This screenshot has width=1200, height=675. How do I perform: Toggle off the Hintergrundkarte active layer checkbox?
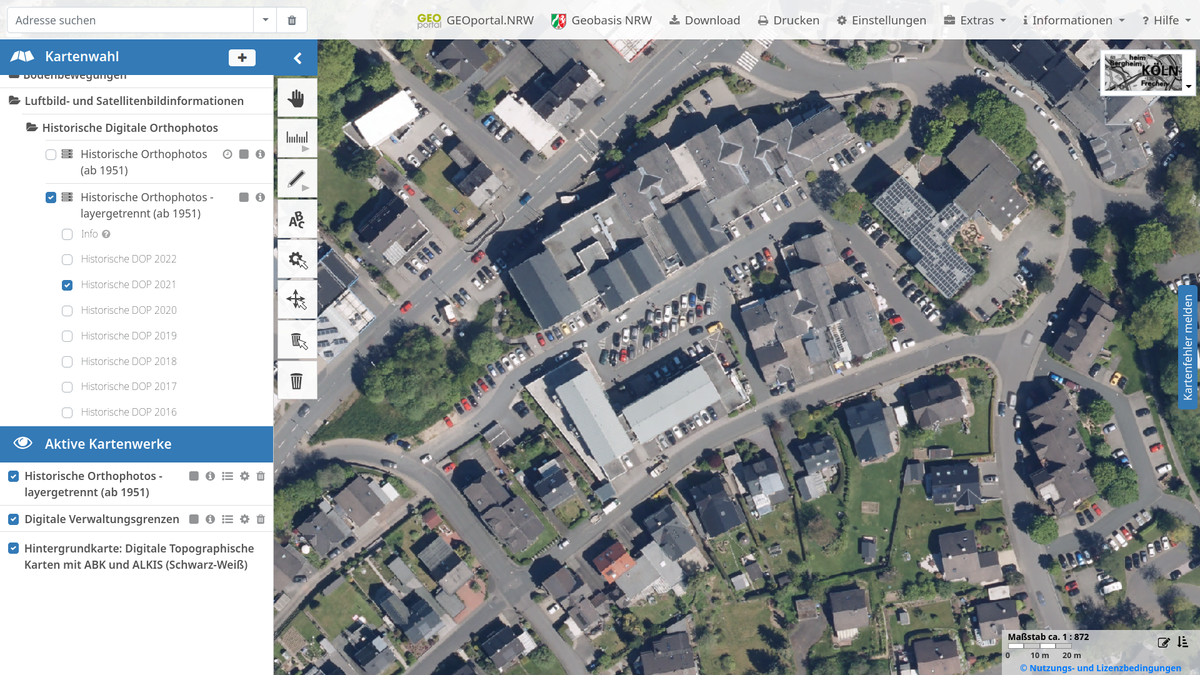click(x=14, y=548)
